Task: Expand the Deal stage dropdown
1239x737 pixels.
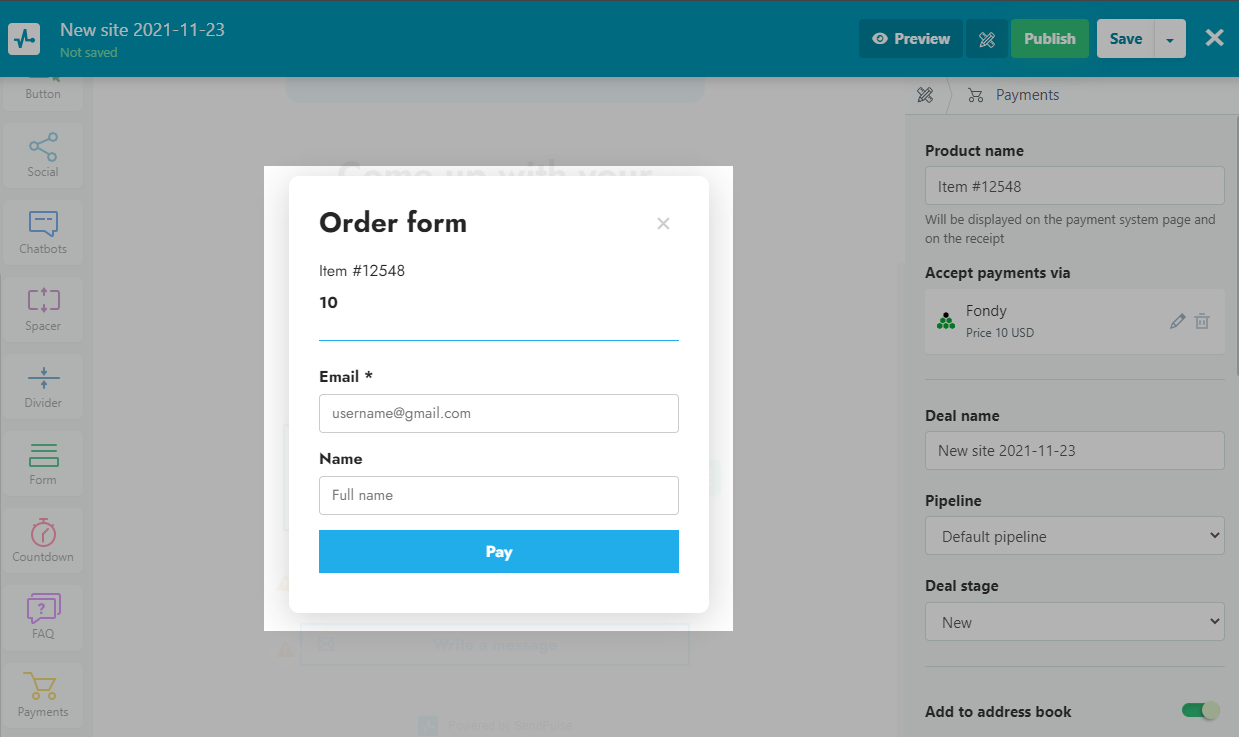Action: pyautogui.click(x=1074, y=622)
